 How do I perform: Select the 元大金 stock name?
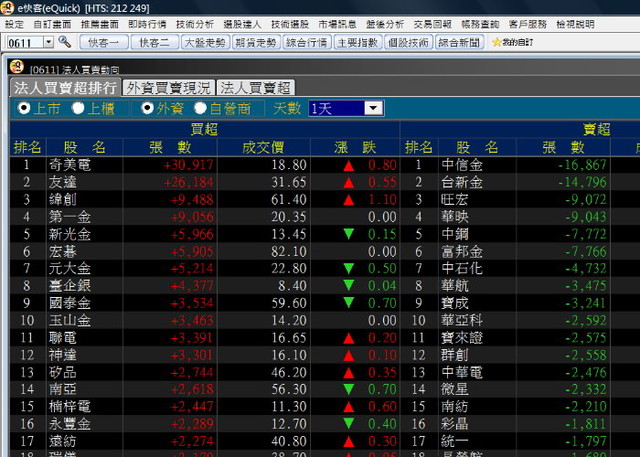click(69, 268)
